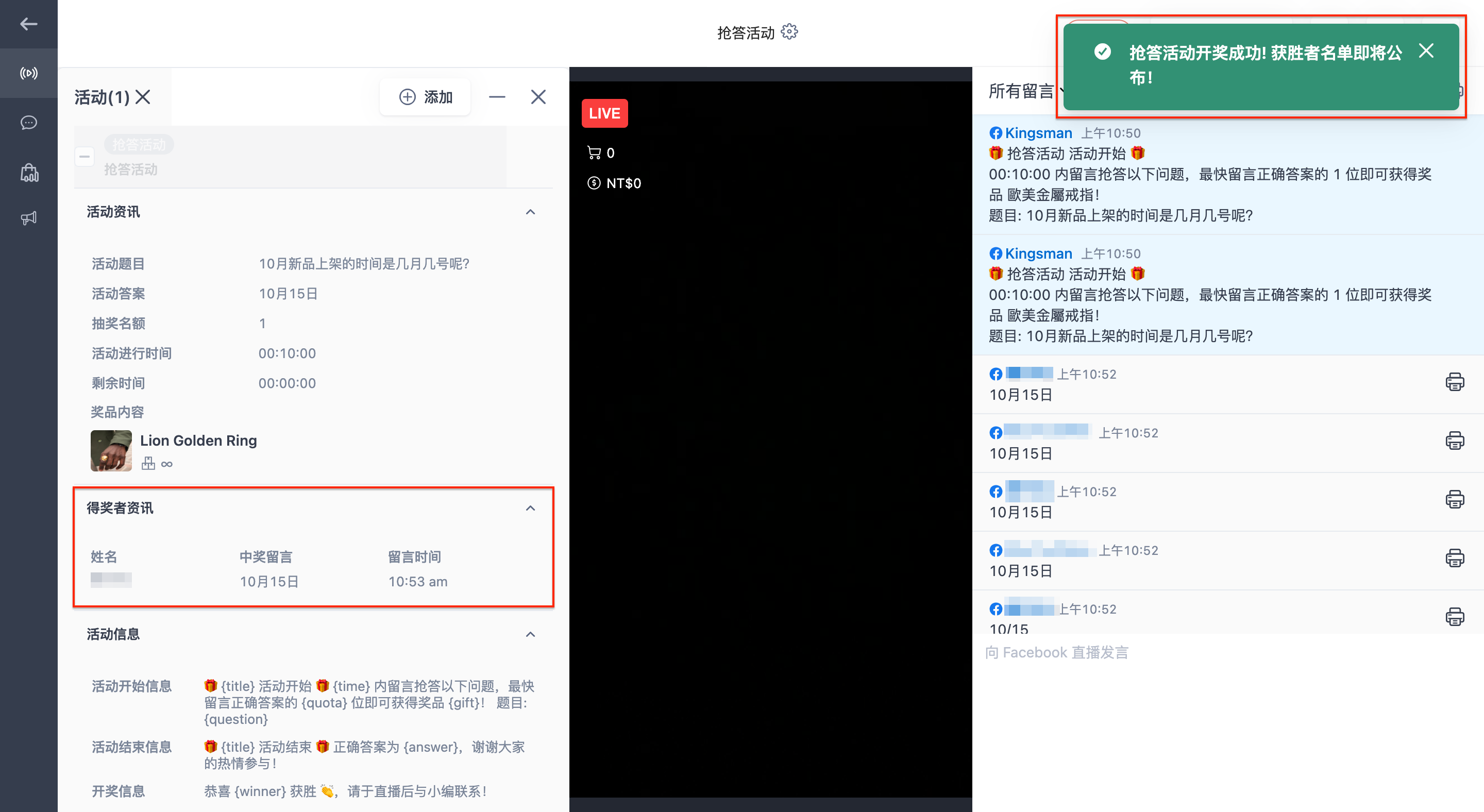This screenshot has height=812, width=1484.
Task: Click the 活动进行时间 value 00:10:00
Action: coord(287,353)
